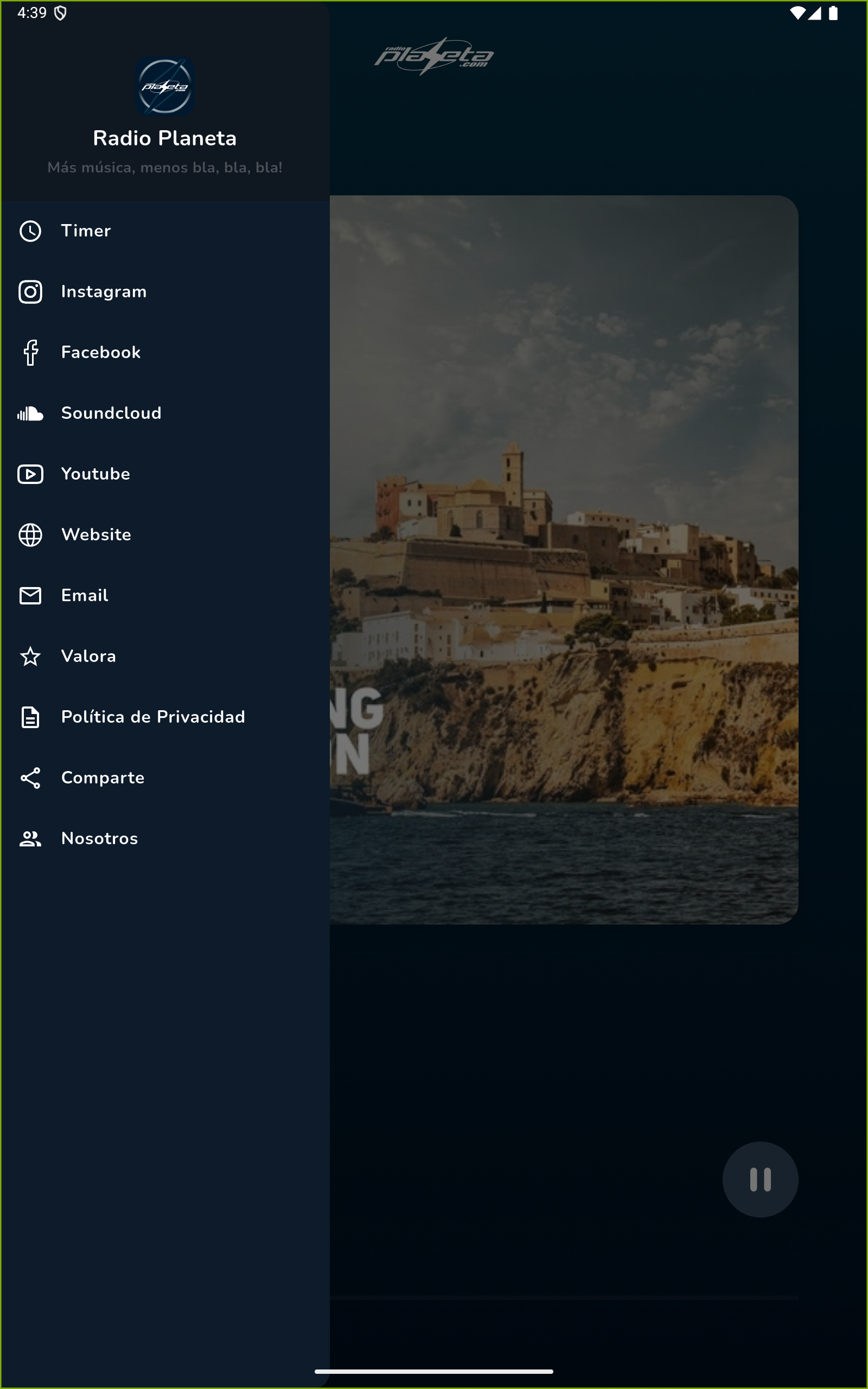Click the document icon for Política de Privacidad

[x=30, y=717]
